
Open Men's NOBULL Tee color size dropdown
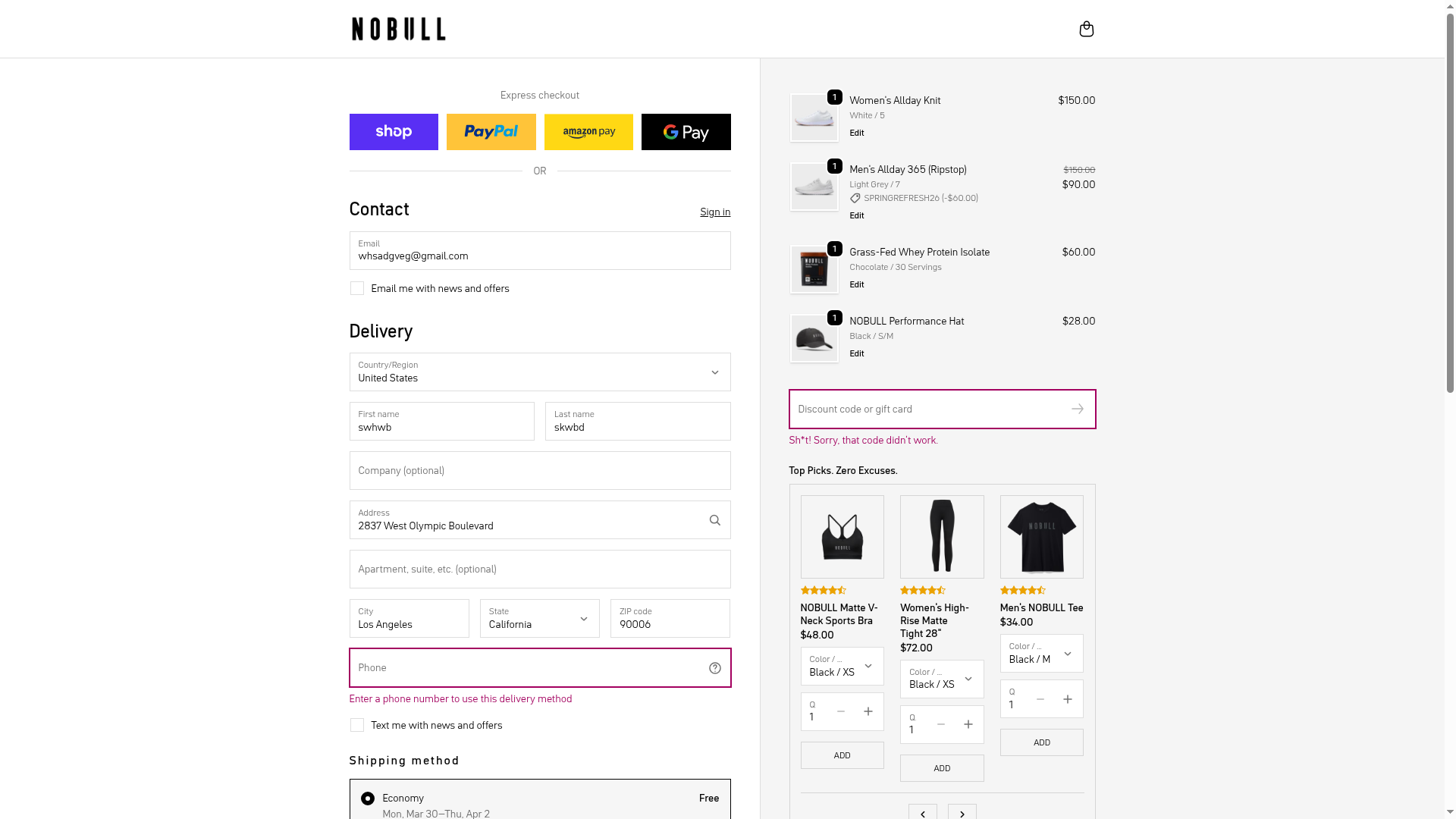(x=1041, y=654)
